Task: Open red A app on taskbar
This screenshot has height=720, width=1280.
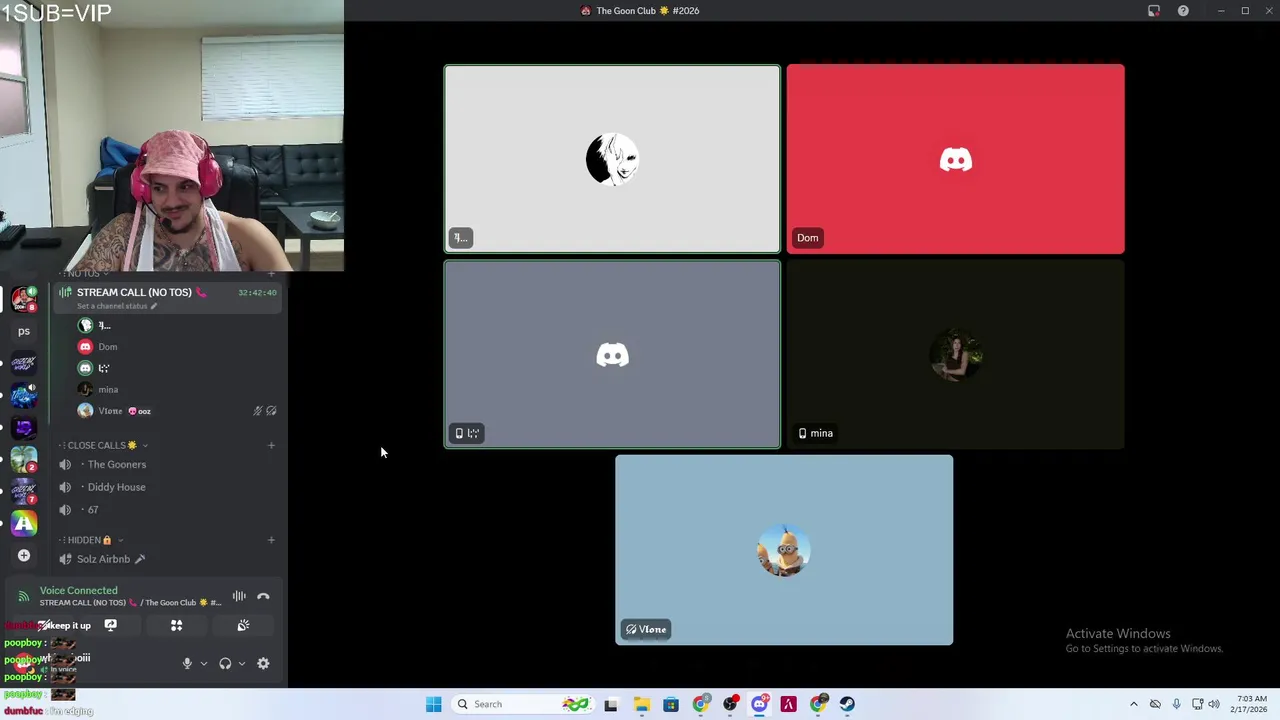Action: coord(788,704)
